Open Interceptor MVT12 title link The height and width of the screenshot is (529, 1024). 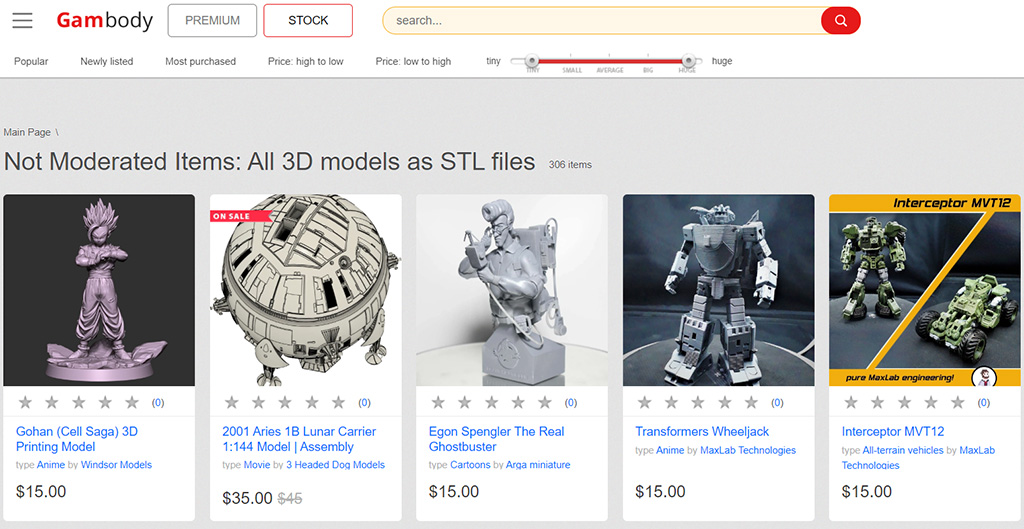893,432
